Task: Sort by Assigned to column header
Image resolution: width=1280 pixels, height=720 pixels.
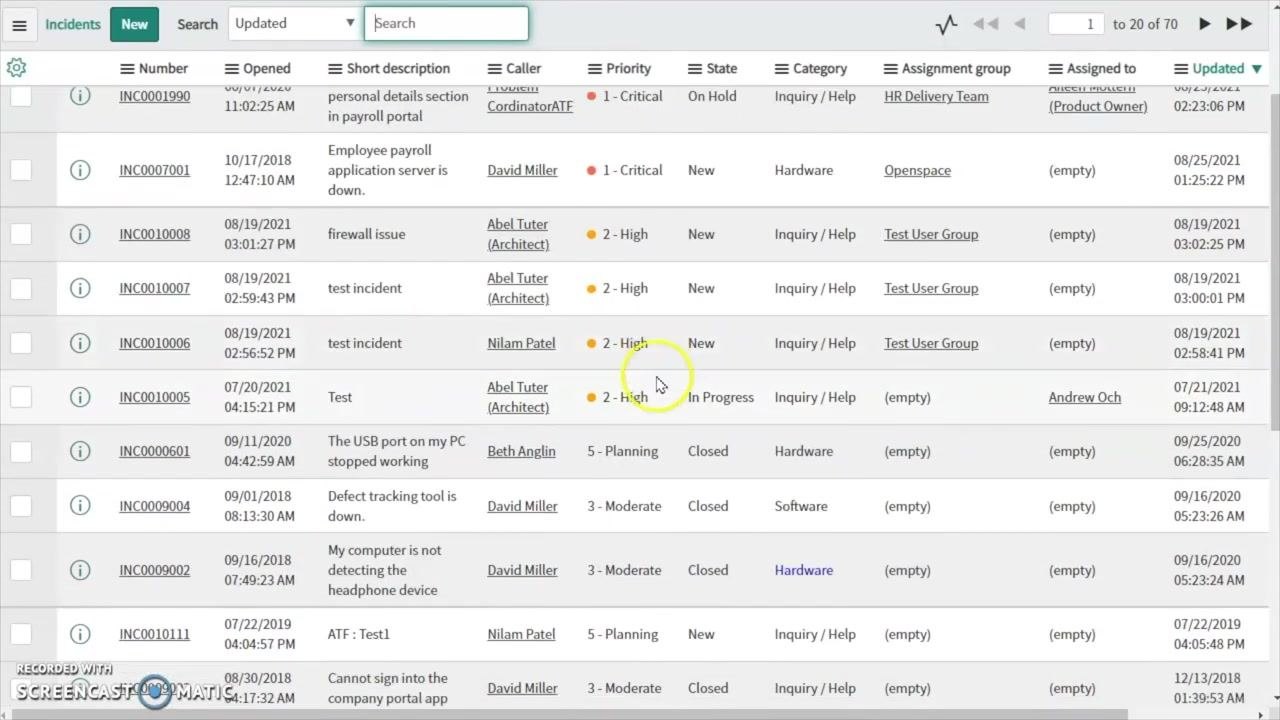Action: (x=1101, y=69)
